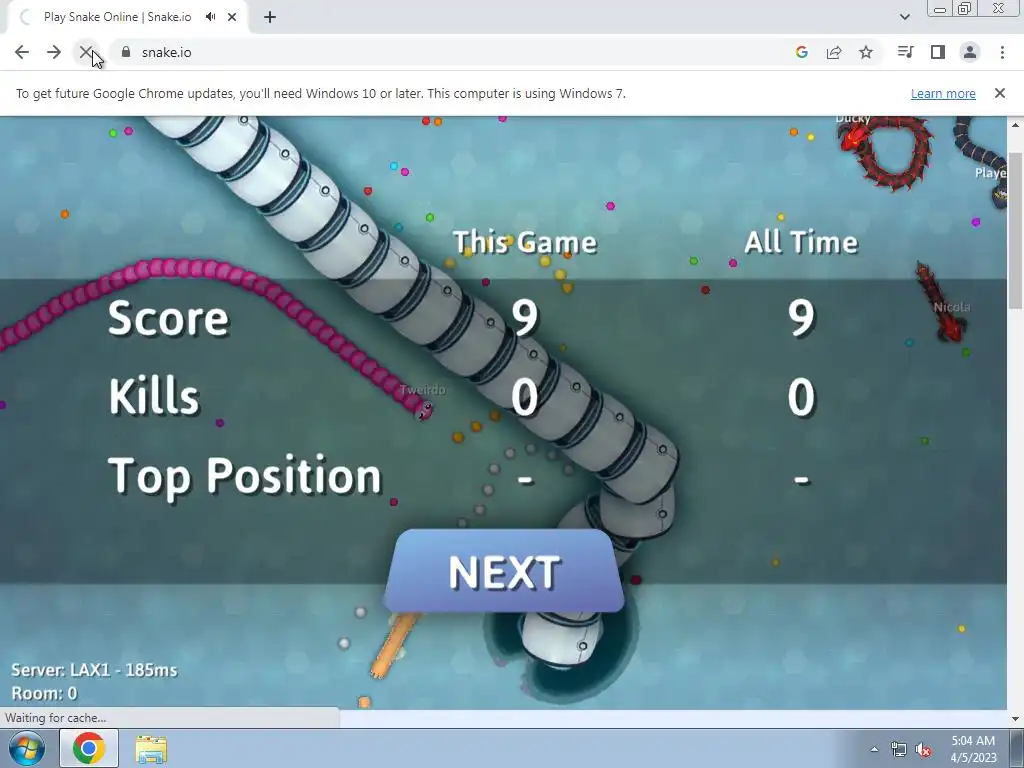Open the Google icon in address bar
The height and width of the screenshot is (768, 1024).
[802, 52]
